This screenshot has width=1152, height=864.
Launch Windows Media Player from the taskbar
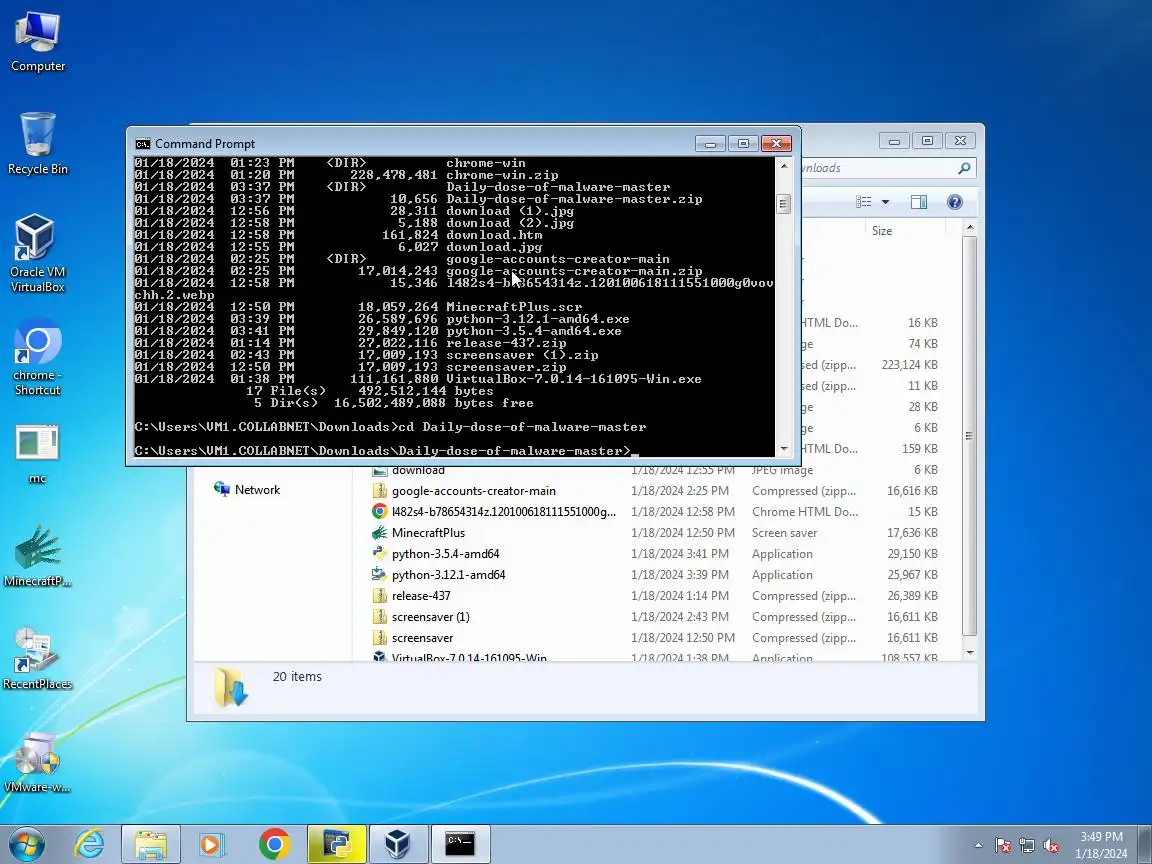[212, 844]
